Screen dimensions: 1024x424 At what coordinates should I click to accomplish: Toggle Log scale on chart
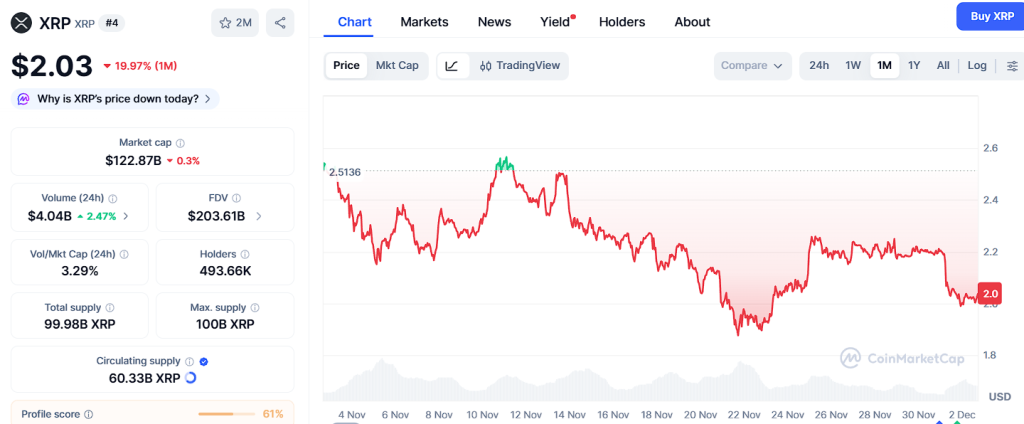(x=977, y=66)
